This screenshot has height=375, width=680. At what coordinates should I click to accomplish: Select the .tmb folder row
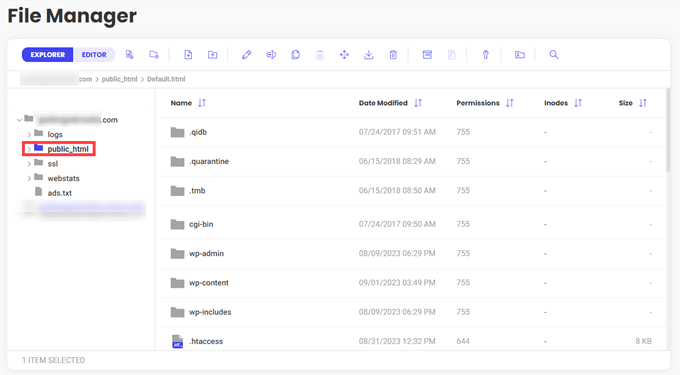(x=411, y=191)
